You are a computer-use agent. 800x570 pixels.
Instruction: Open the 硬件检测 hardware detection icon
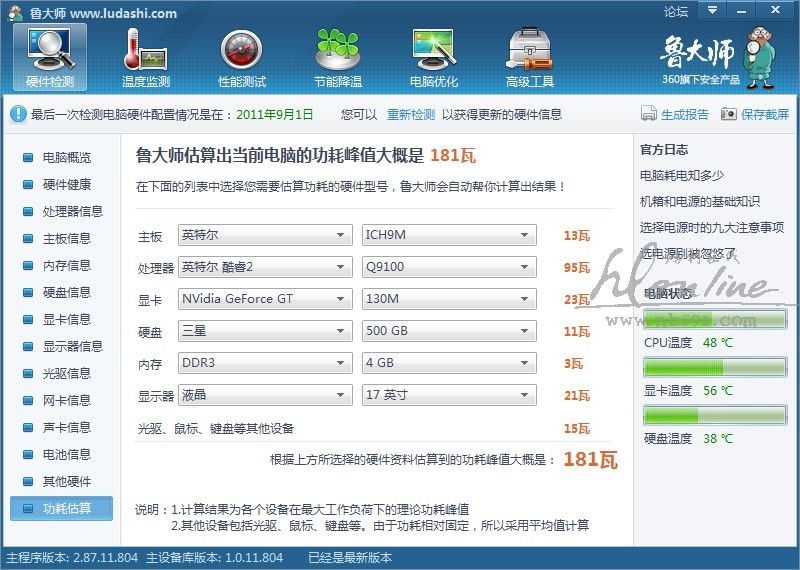coord(50,50)
